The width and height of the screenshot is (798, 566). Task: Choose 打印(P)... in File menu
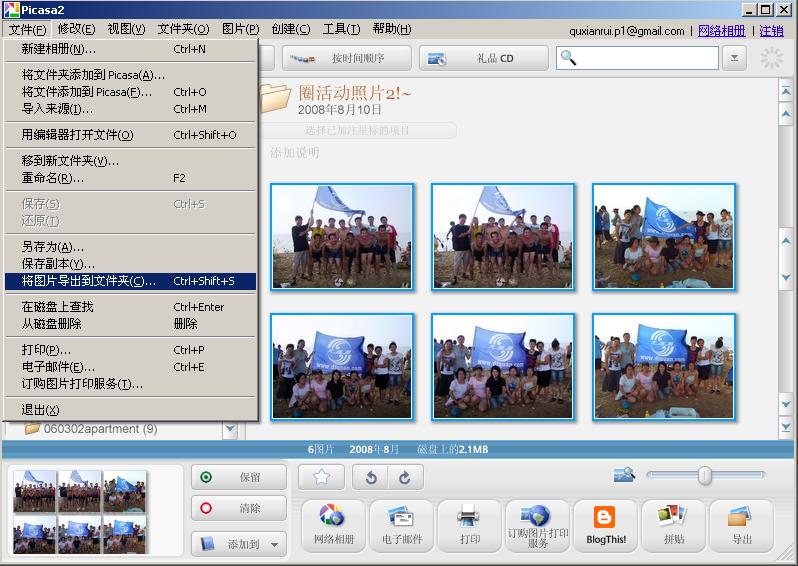[130, 350]
